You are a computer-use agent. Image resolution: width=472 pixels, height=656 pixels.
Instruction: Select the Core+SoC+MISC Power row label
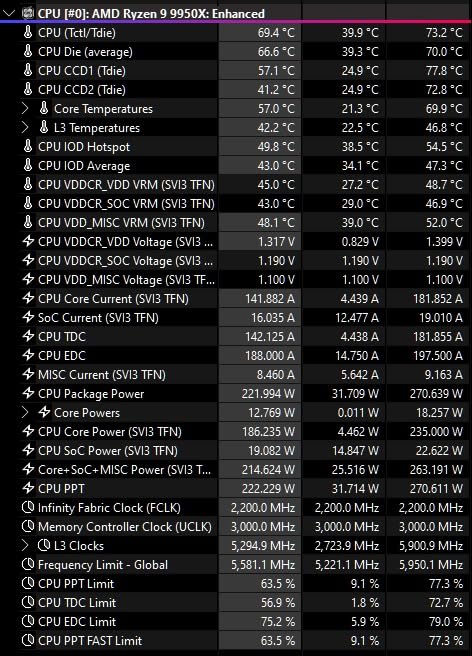125,470
